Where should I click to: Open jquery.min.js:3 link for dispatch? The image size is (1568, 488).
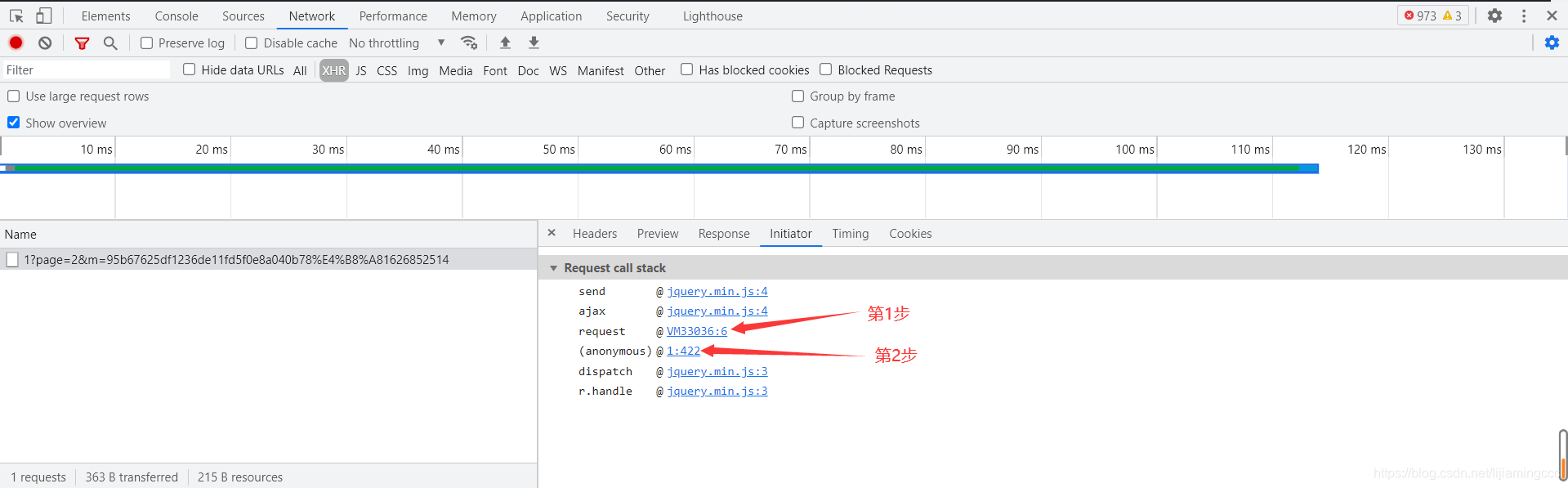[x=717, y=371]
